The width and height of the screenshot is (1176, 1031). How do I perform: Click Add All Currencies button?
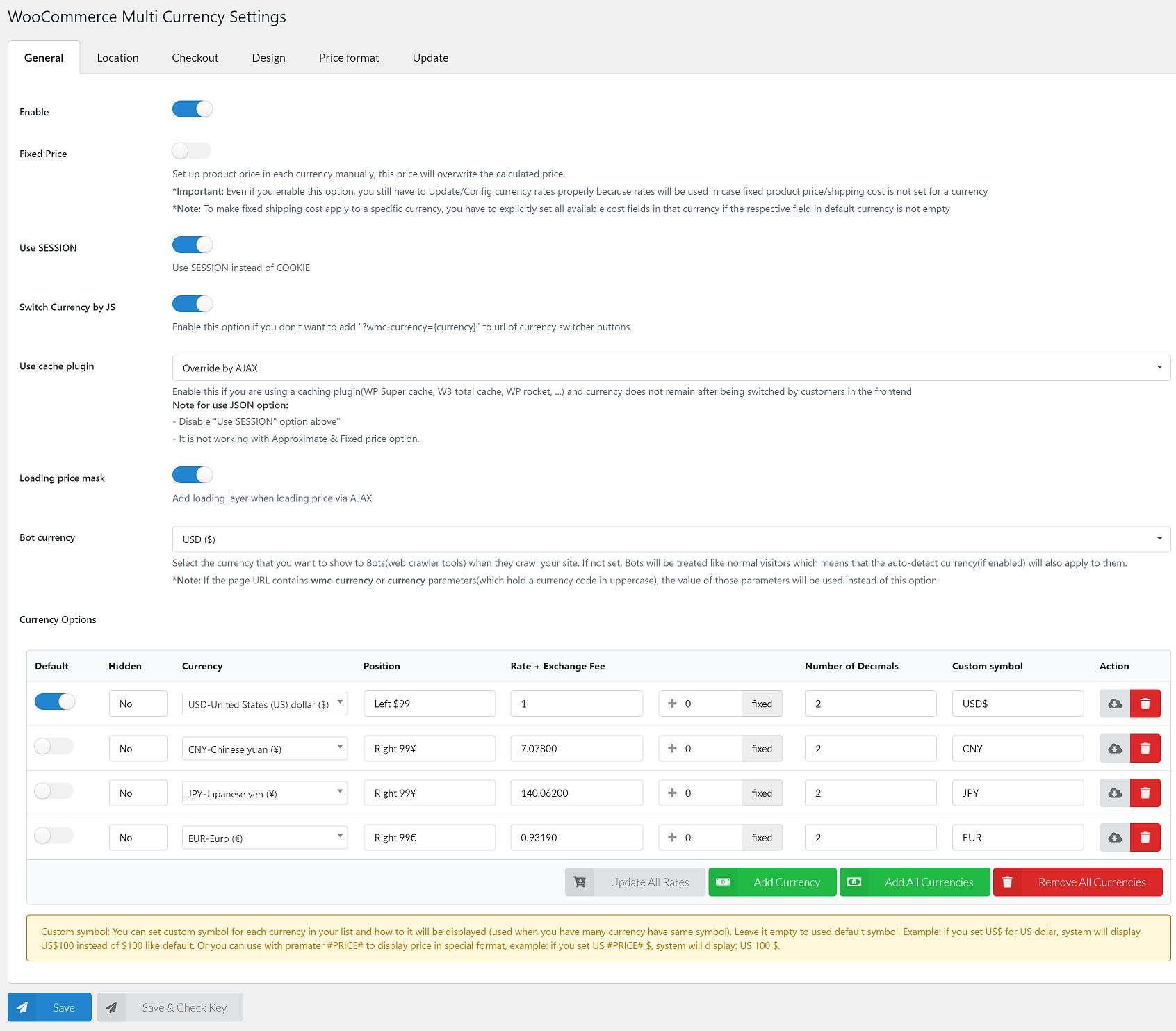pyautogui.click(x=915, y=882)
